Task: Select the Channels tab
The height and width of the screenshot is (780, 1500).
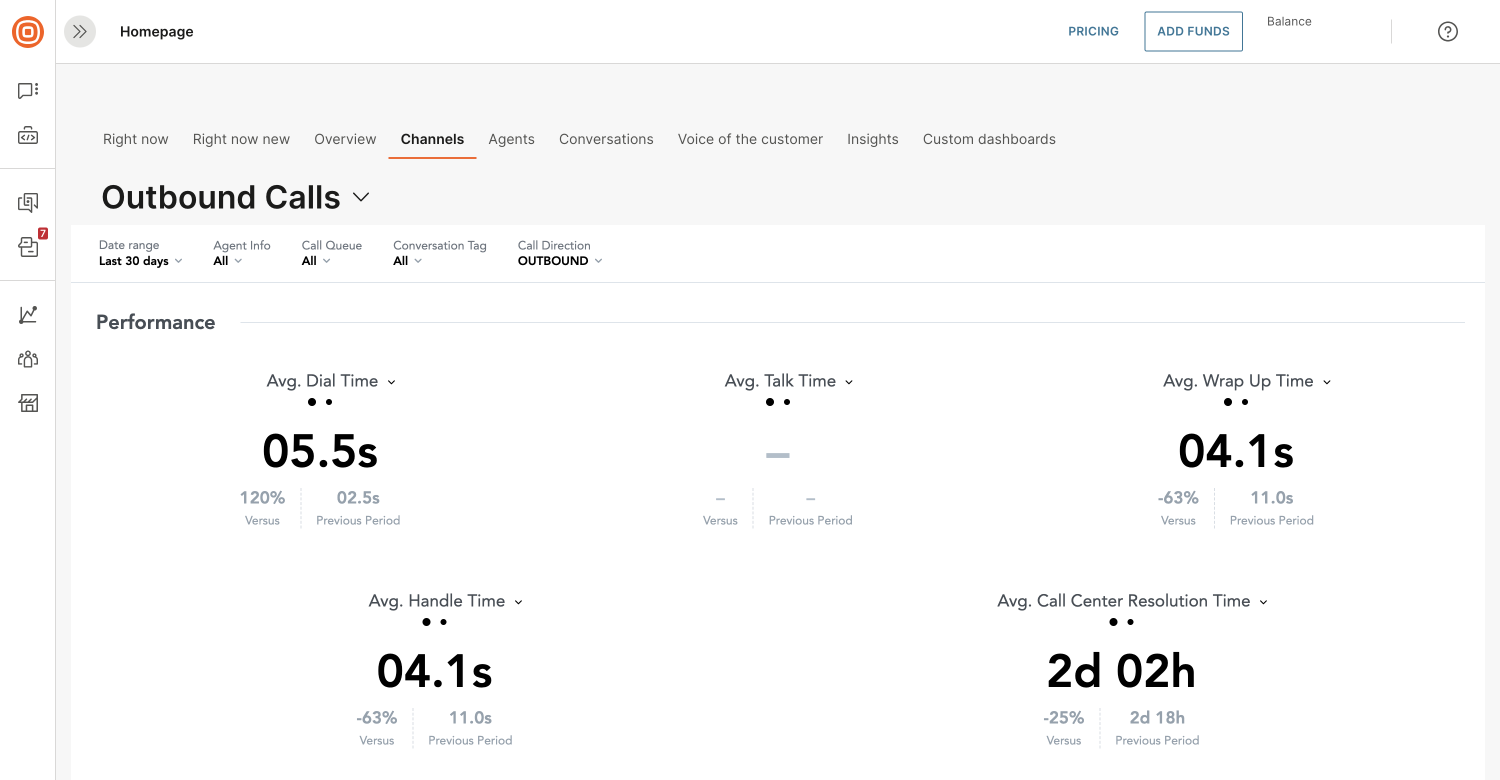Action: (x=432, y=139)
